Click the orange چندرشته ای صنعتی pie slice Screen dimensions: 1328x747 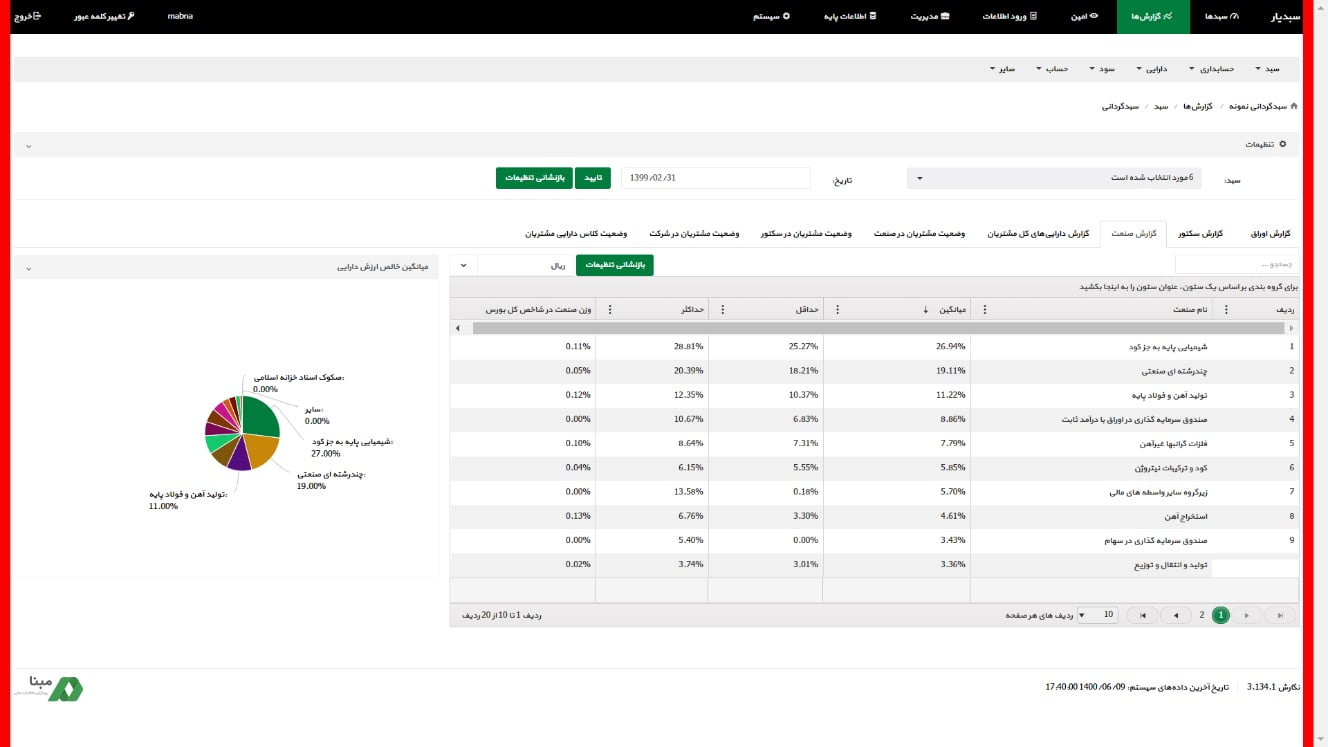pyautogui.click(x=262, y=452)
